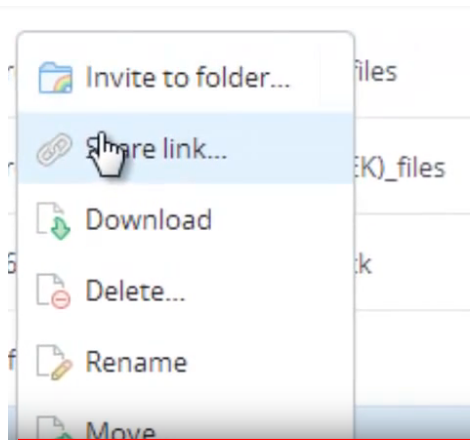Screen dimensions: 470x440
Task: Click the blue highlighted row behind the menu
Action: (412, 422)
